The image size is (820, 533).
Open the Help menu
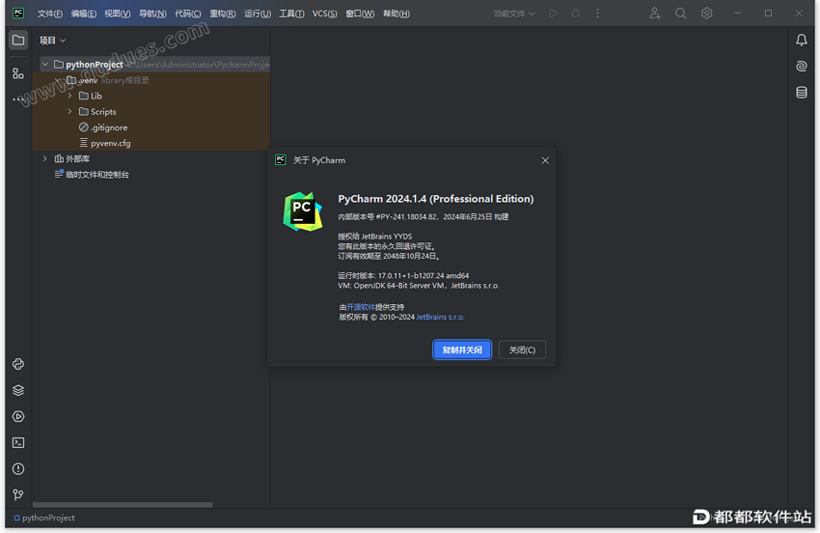[396, 14]
